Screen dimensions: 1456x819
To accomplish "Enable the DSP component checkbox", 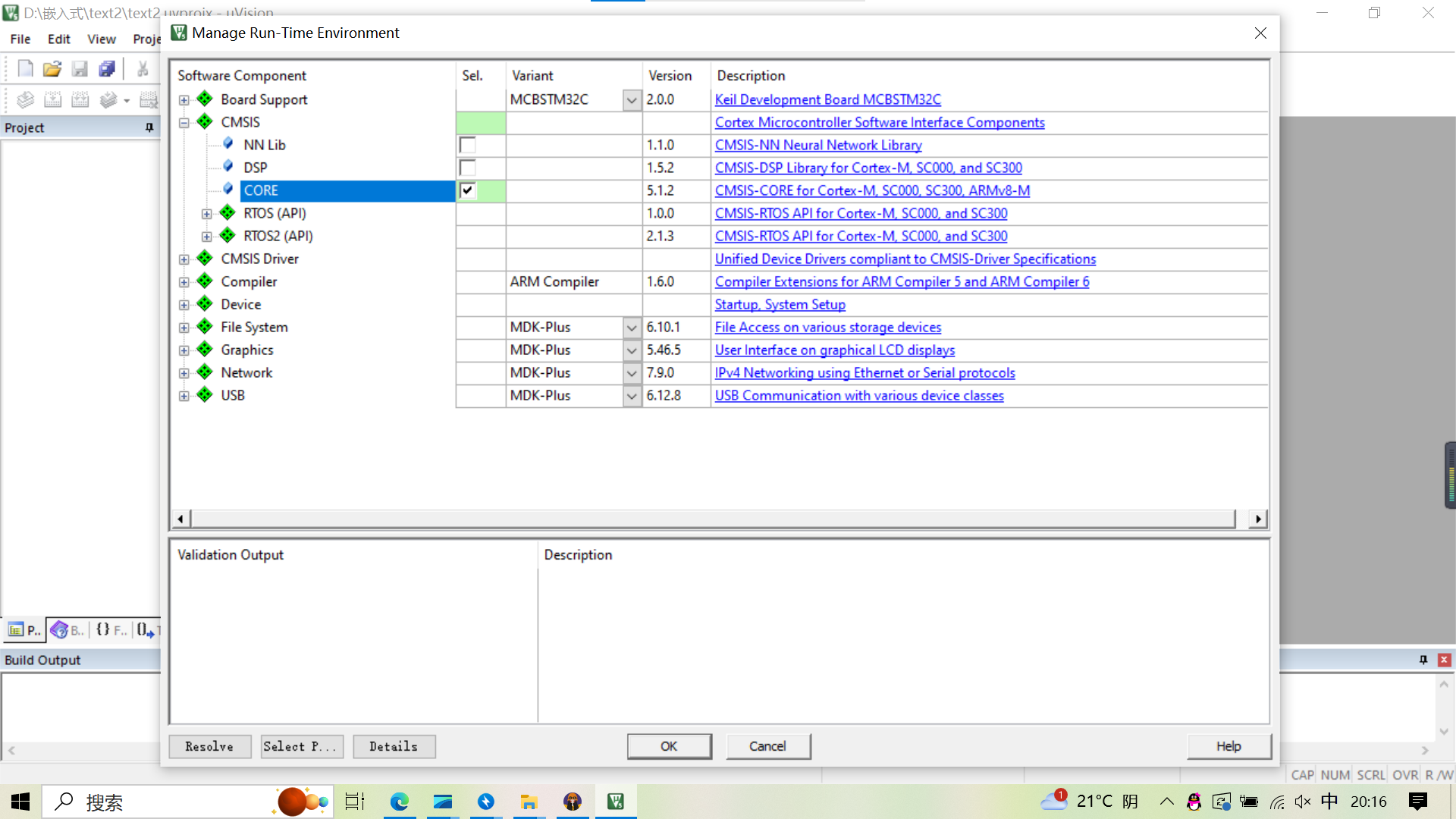I will (467, 167).
